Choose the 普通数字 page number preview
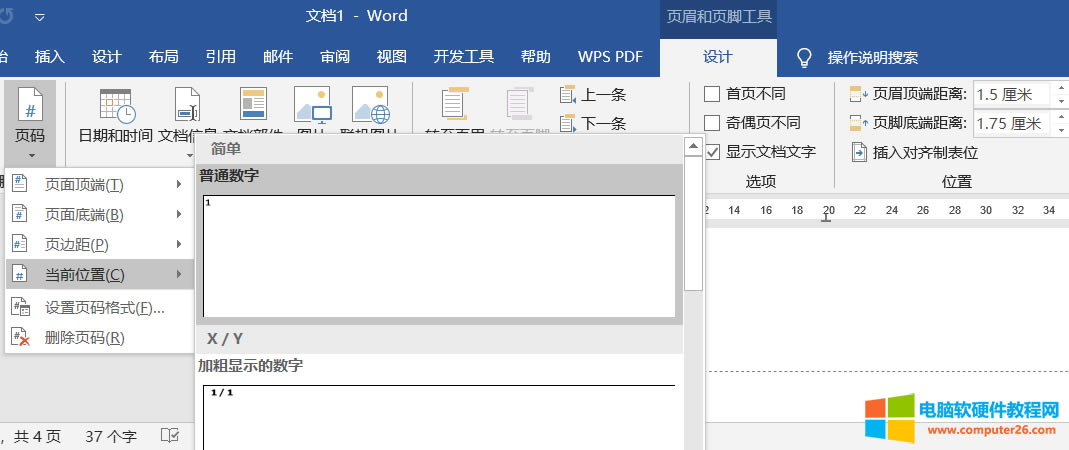This screenshot has width=1069, height=450. [439, 256]
